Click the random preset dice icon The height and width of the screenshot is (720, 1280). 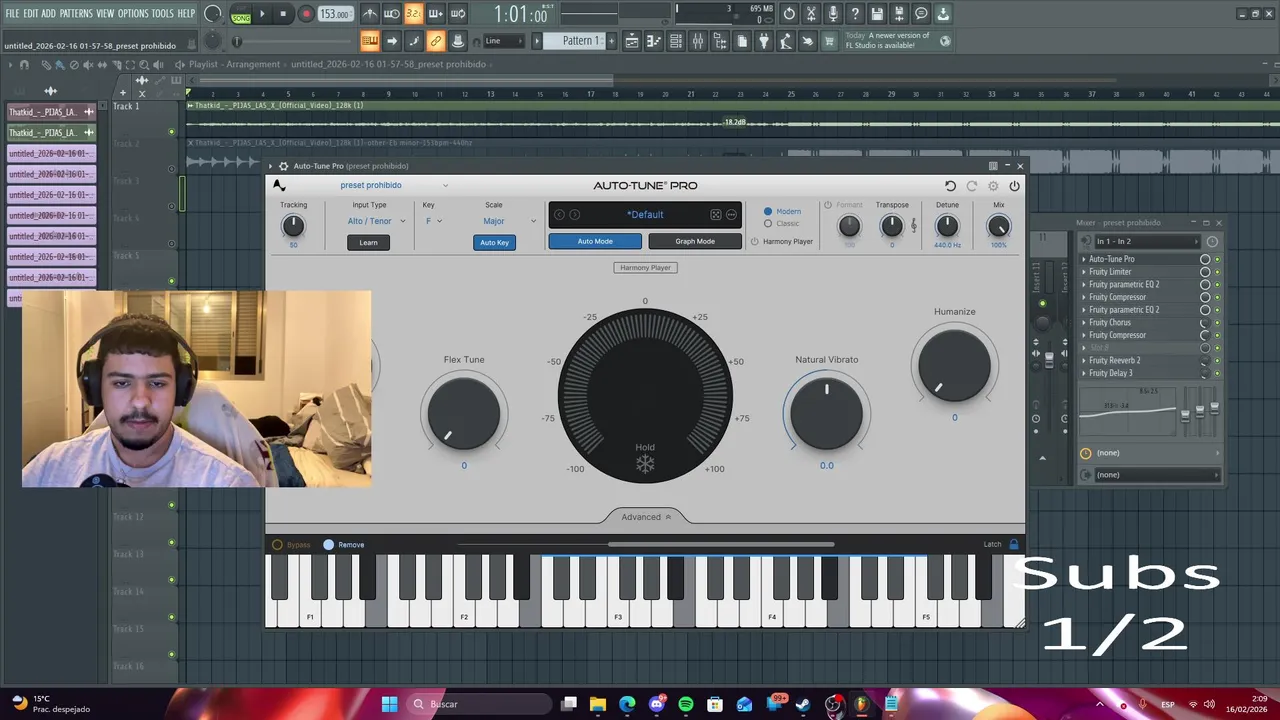pos(716,215)
